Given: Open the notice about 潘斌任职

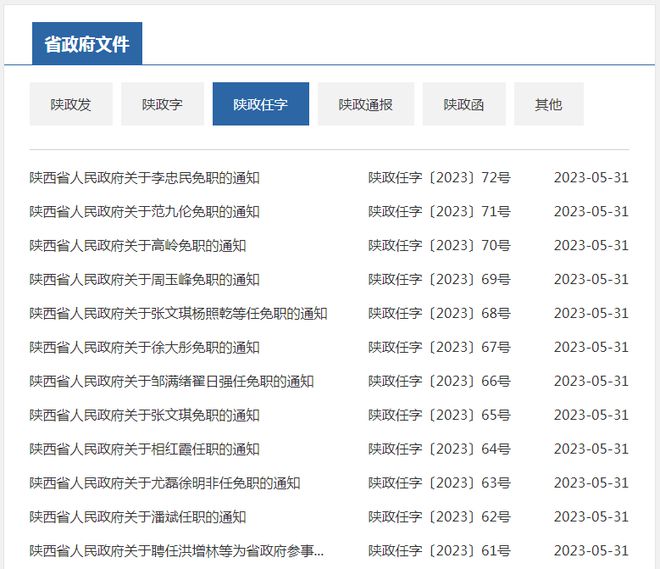Looking at the screenshot, I should (138, 517).
